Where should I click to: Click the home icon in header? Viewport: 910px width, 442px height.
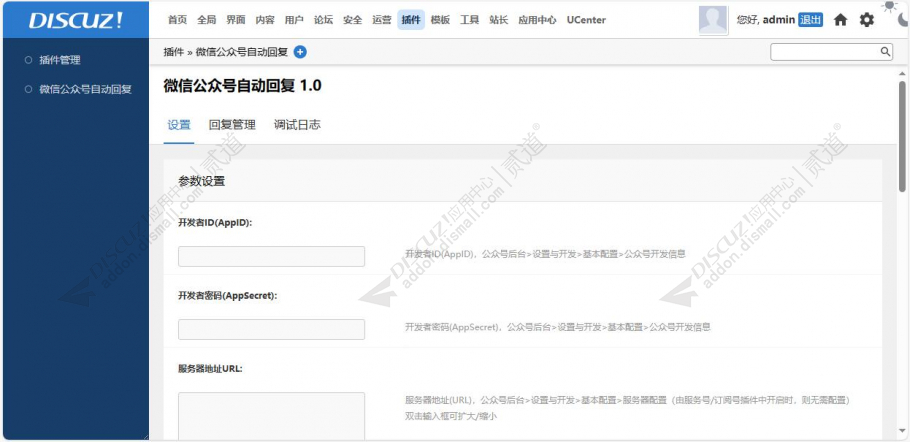click(840, 20)
